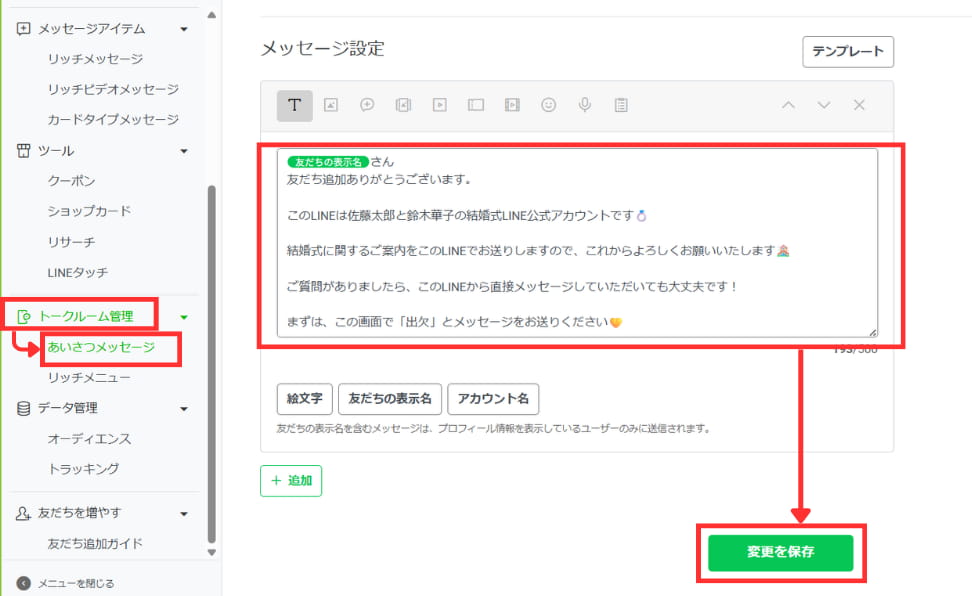Click the ツール label
The width and height of the screenshot is (972, 596).
click(56, 151)
